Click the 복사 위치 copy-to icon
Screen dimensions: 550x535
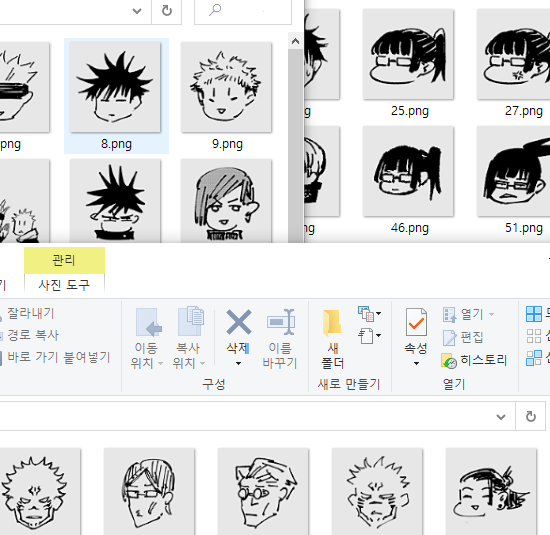(x=191, y=321)
